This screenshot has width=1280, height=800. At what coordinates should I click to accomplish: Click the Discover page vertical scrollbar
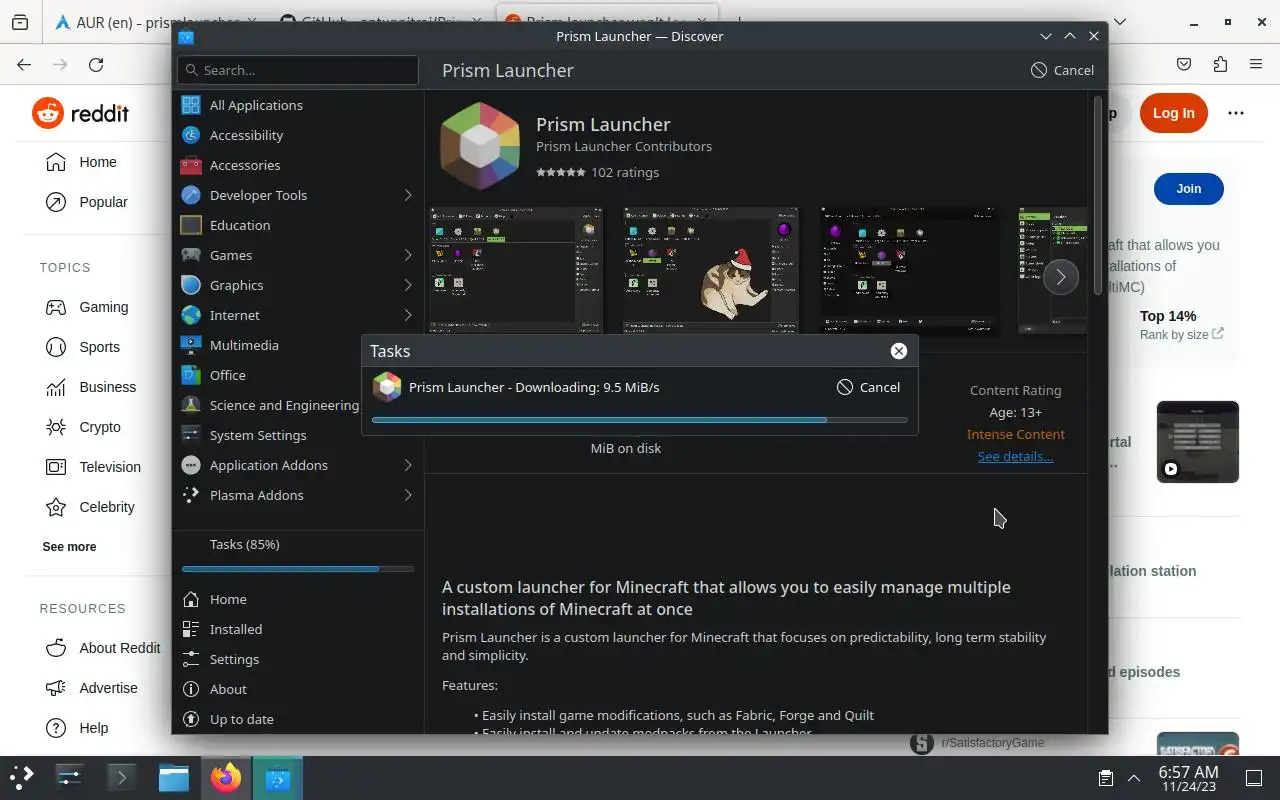point(1098,195)
